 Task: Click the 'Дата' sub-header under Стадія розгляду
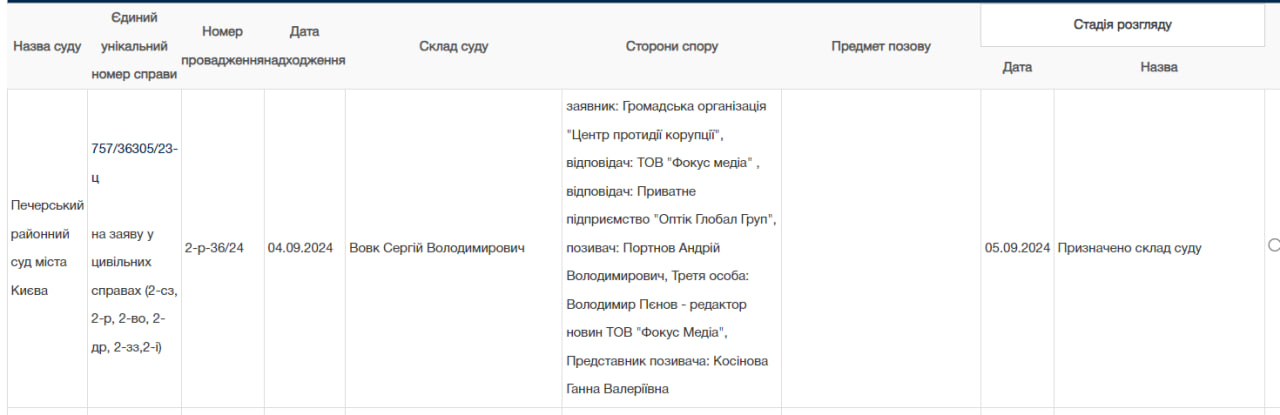coord(1017,67)
